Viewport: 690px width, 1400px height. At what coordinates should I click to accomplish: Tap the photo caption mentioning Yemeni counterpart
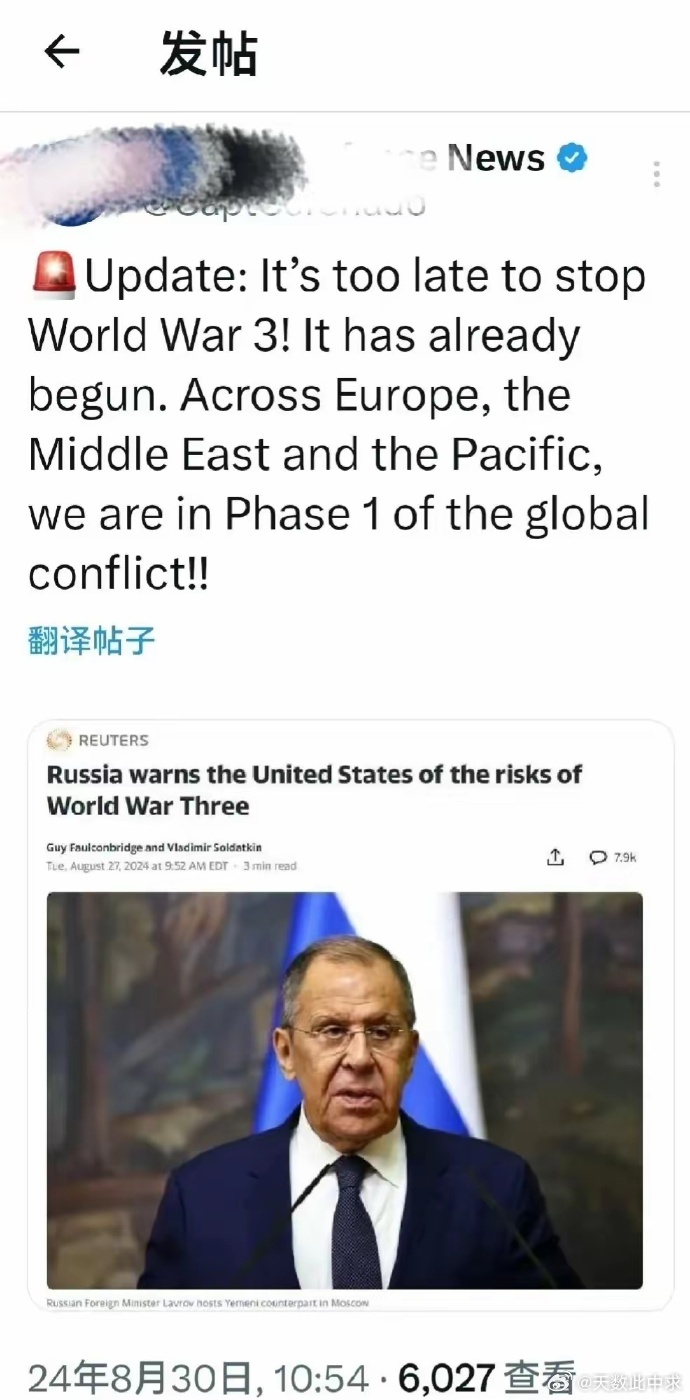(208, 1303)
